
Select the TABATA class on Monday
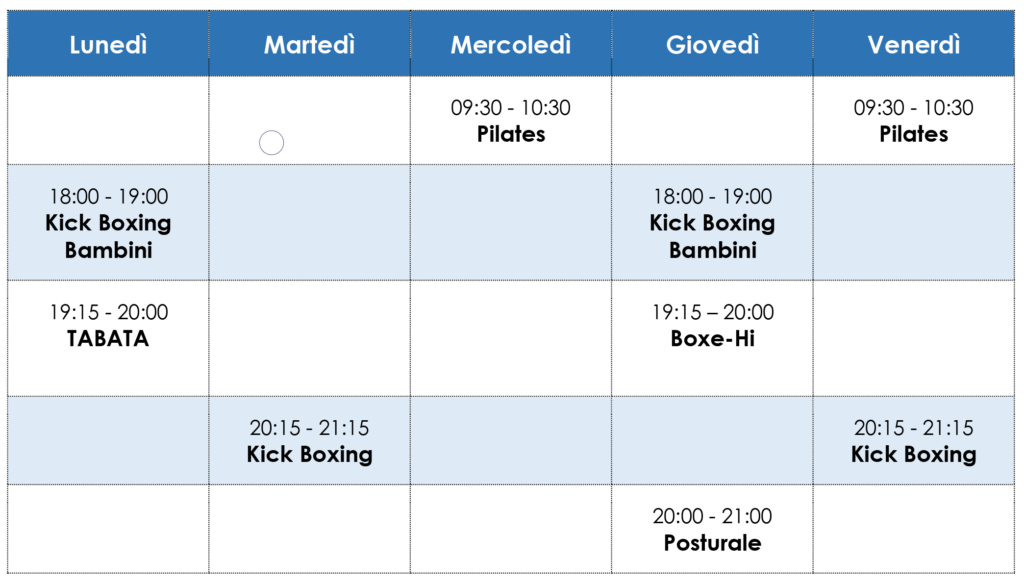coord(108,338)
